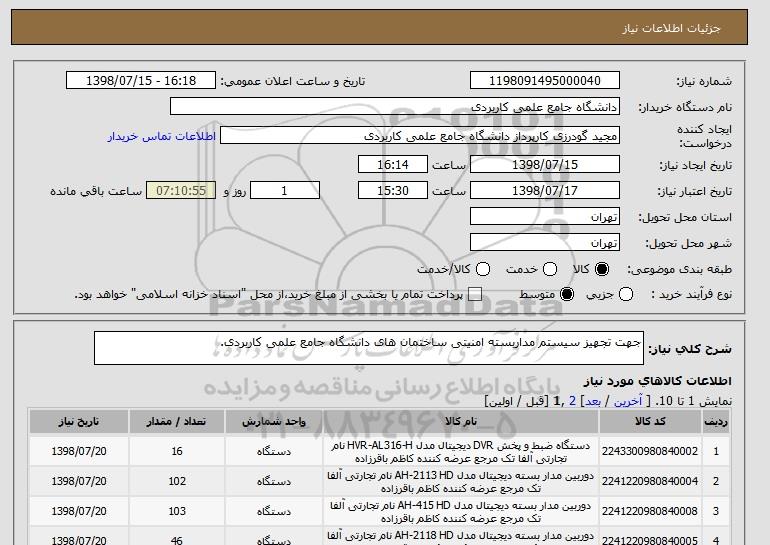Click the remaining days field showing 1
This screenshot has width=770, height=545.
[x=285, y=191]
